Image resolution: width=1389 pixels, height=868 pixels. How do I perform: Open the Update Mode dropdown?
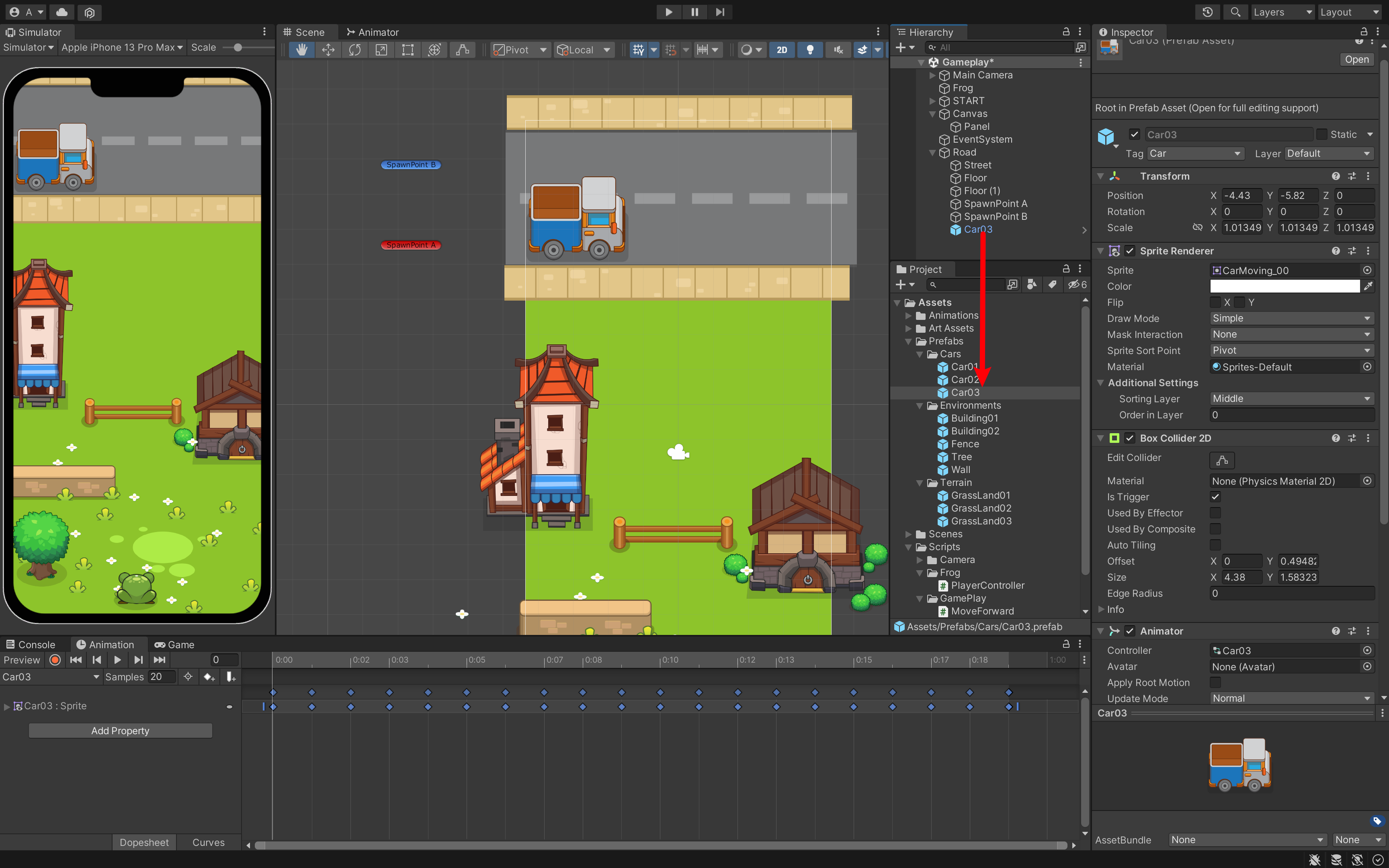[x=1291, y=698]
